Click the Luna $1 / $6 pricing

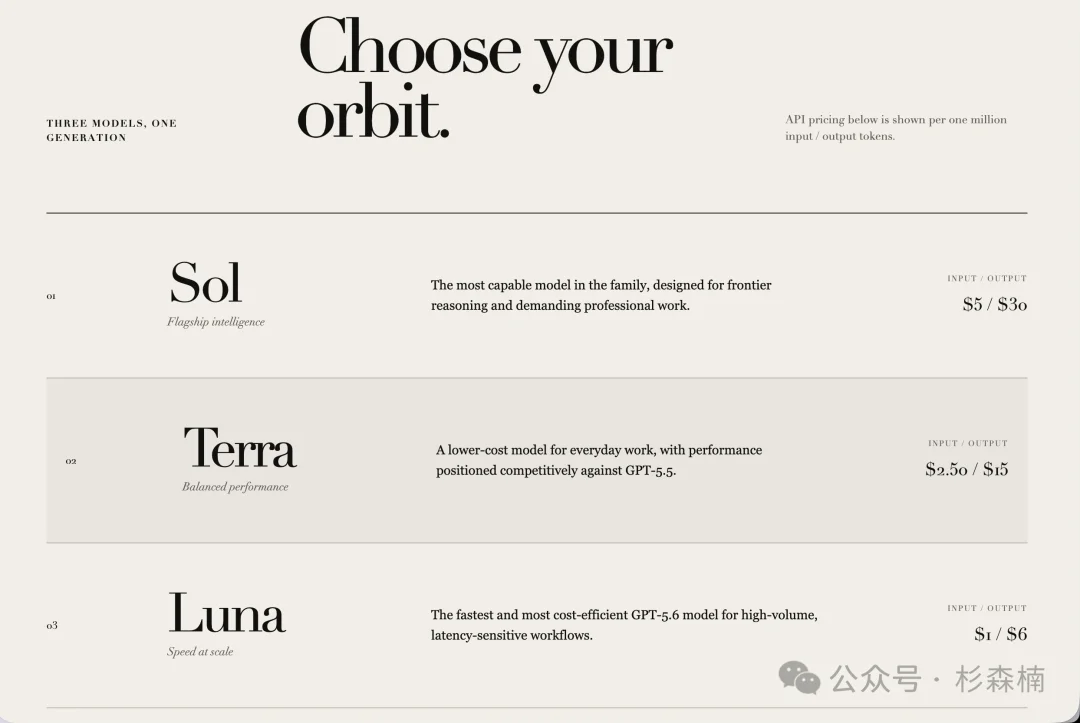point(1000,634)
